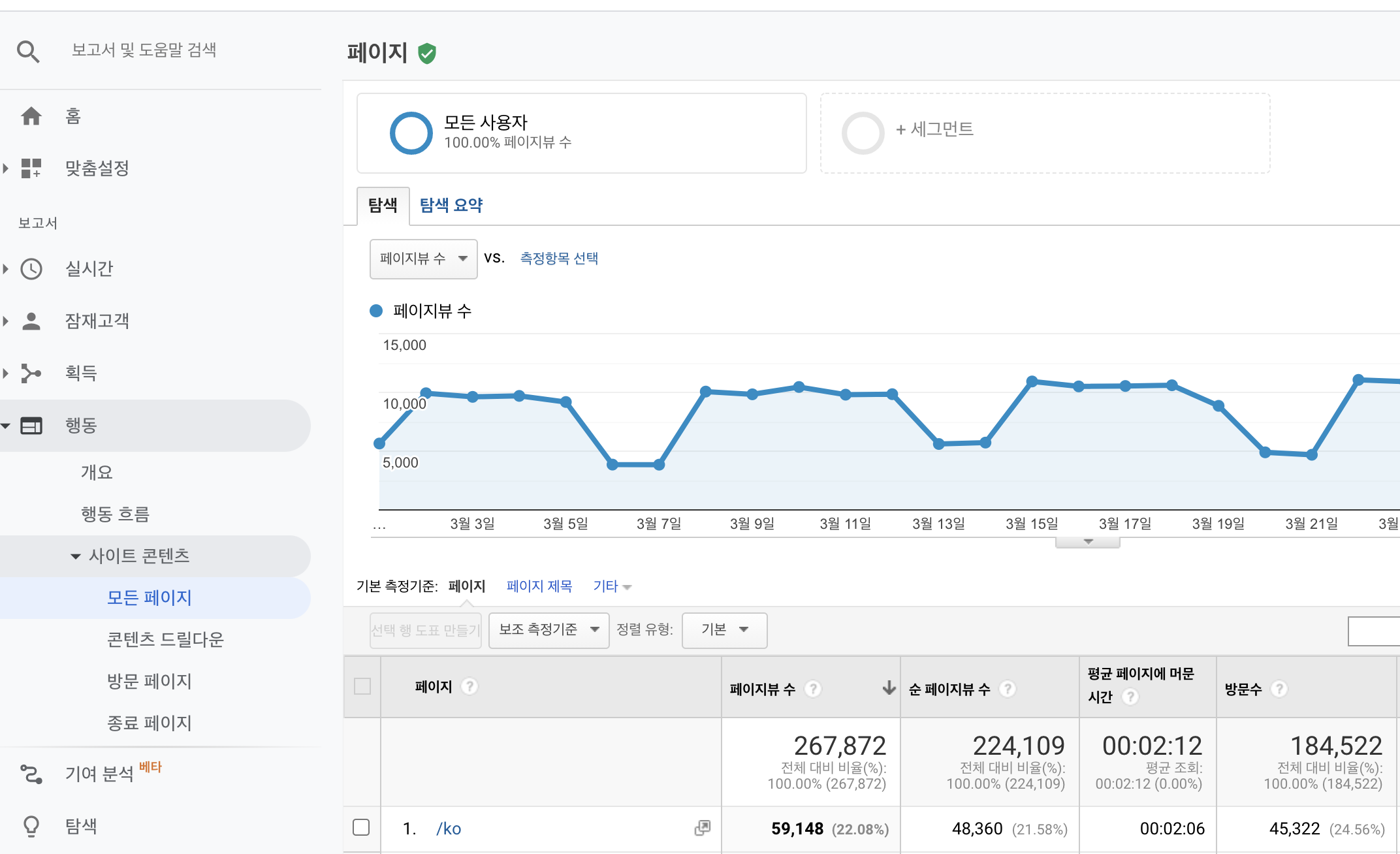Open the 페이지뷰 수 metric dropdown
1400x854 pixels.
coord(423,259)
